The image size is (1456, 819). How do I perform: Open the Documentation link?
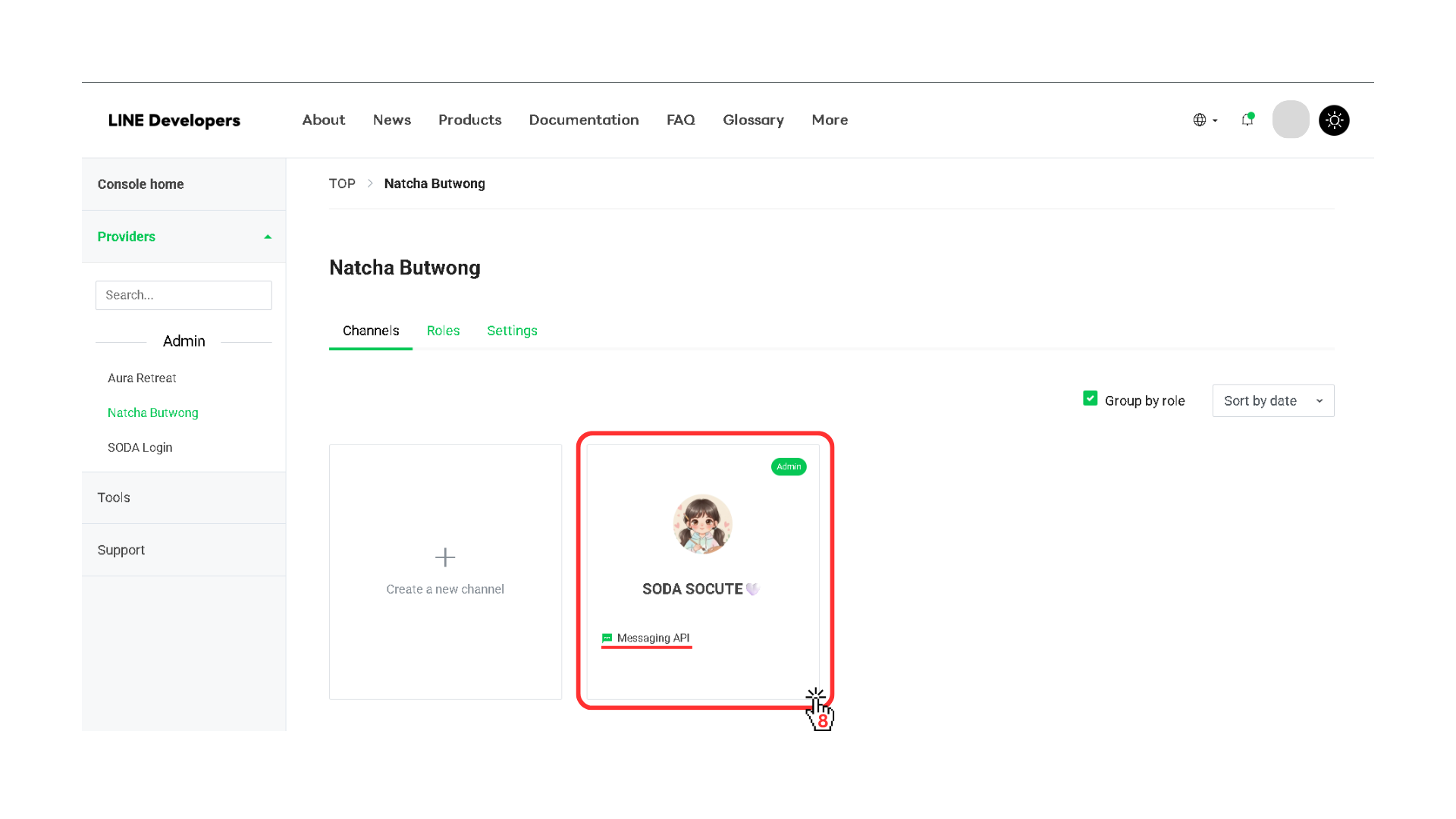(584, 120)
